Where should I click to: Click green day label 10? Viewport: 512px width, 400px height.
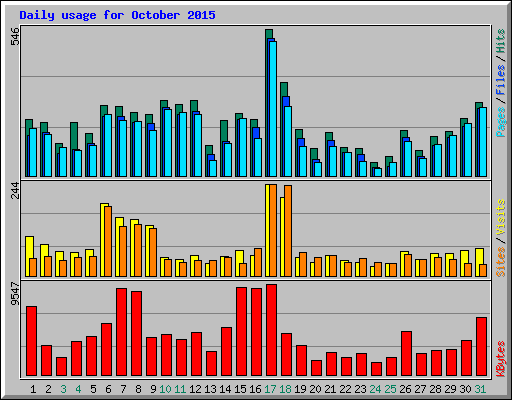click(165, 389)
